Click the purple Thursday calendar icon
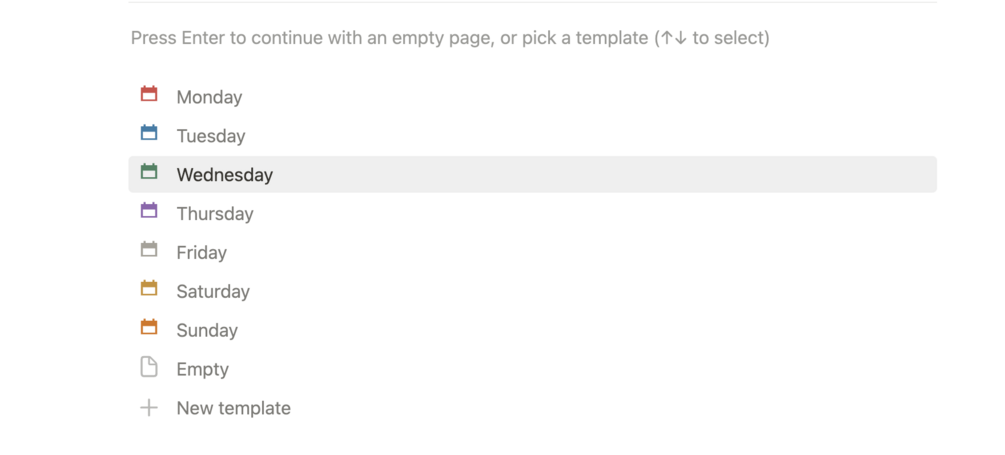 149,211
